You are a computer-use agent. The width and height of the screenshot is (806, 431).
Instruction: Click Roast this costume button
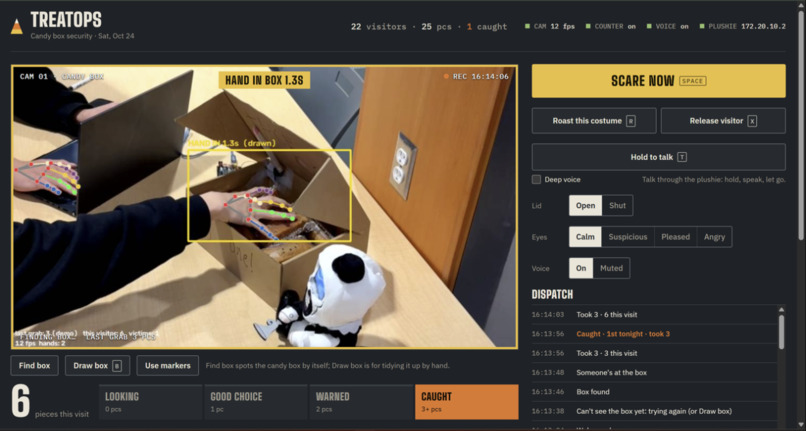pyautogui.click(x=594, y=121)
